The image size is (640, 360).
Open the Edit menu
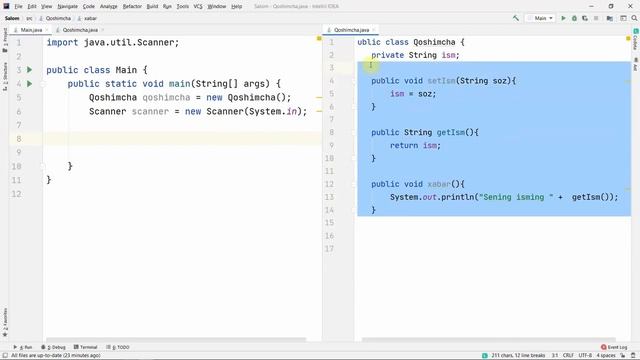coord(32,7)
